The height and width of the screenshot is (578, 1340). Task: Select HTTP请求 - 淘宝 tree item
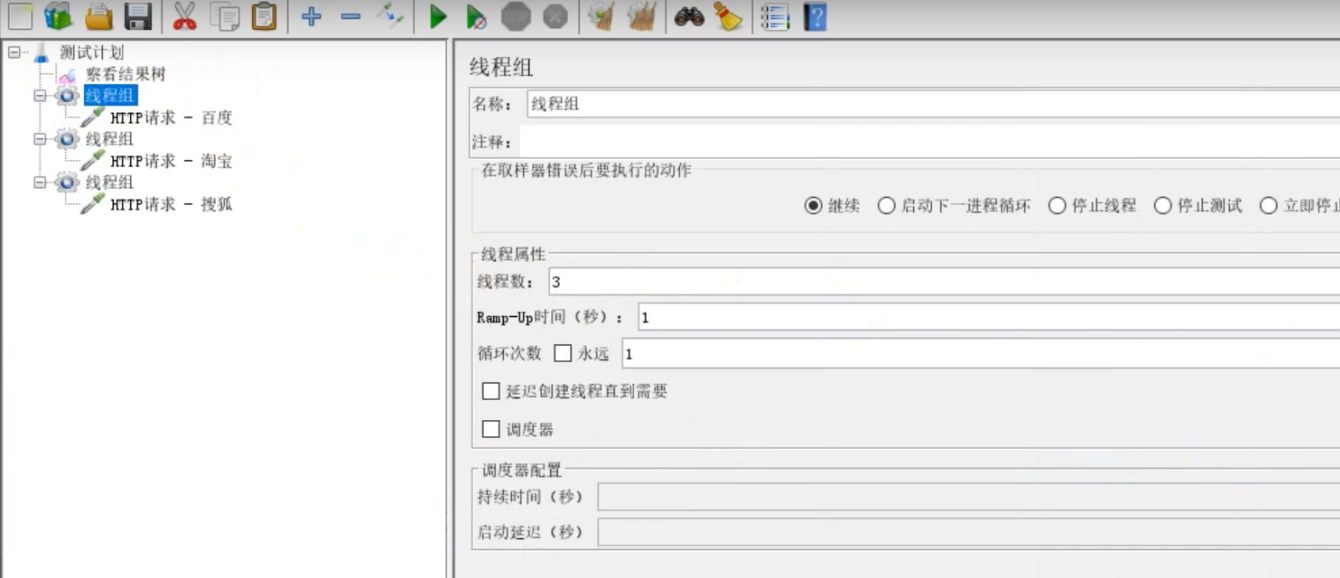[171, 161]
